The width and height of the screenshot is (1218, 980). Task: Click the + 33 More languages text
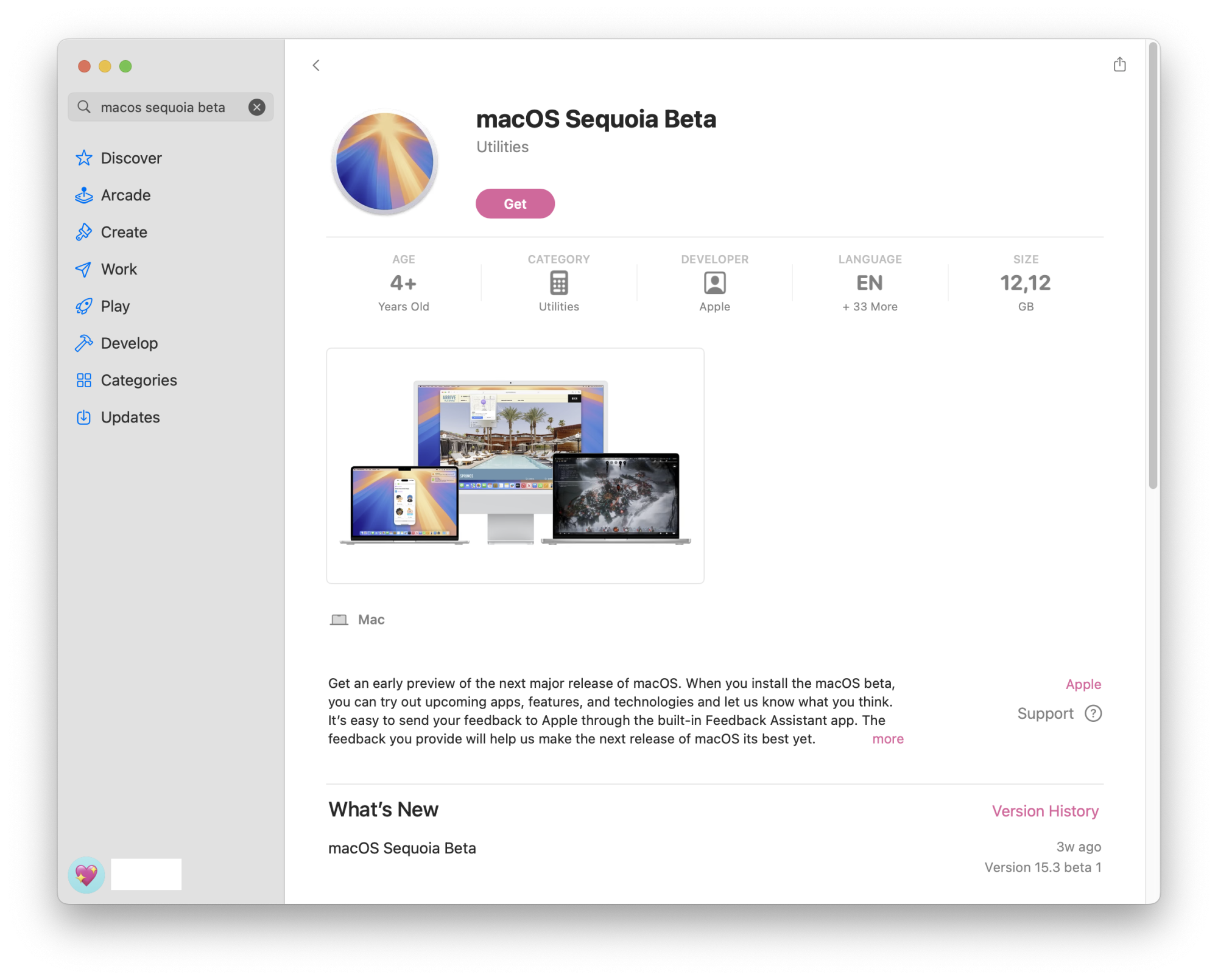[x=870, y=307]
